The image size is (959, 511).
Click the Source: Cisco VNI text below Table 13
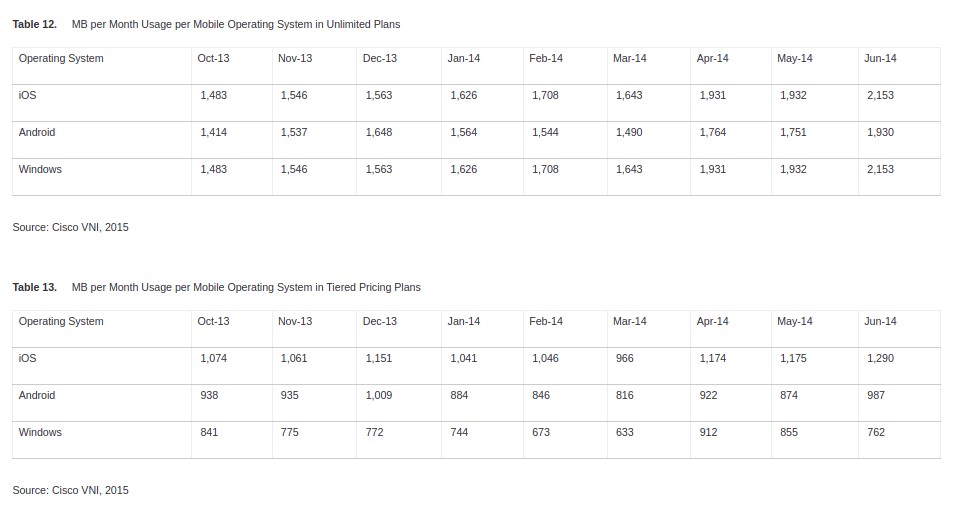tap(70, 490)
